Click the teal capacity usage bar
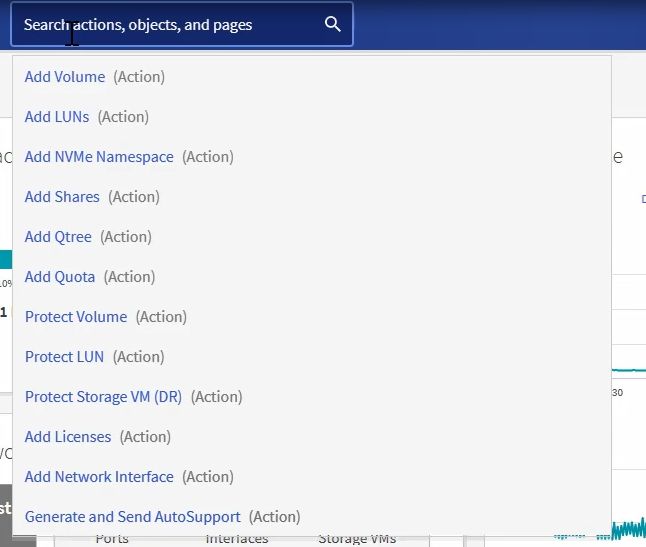 (6, 259)
